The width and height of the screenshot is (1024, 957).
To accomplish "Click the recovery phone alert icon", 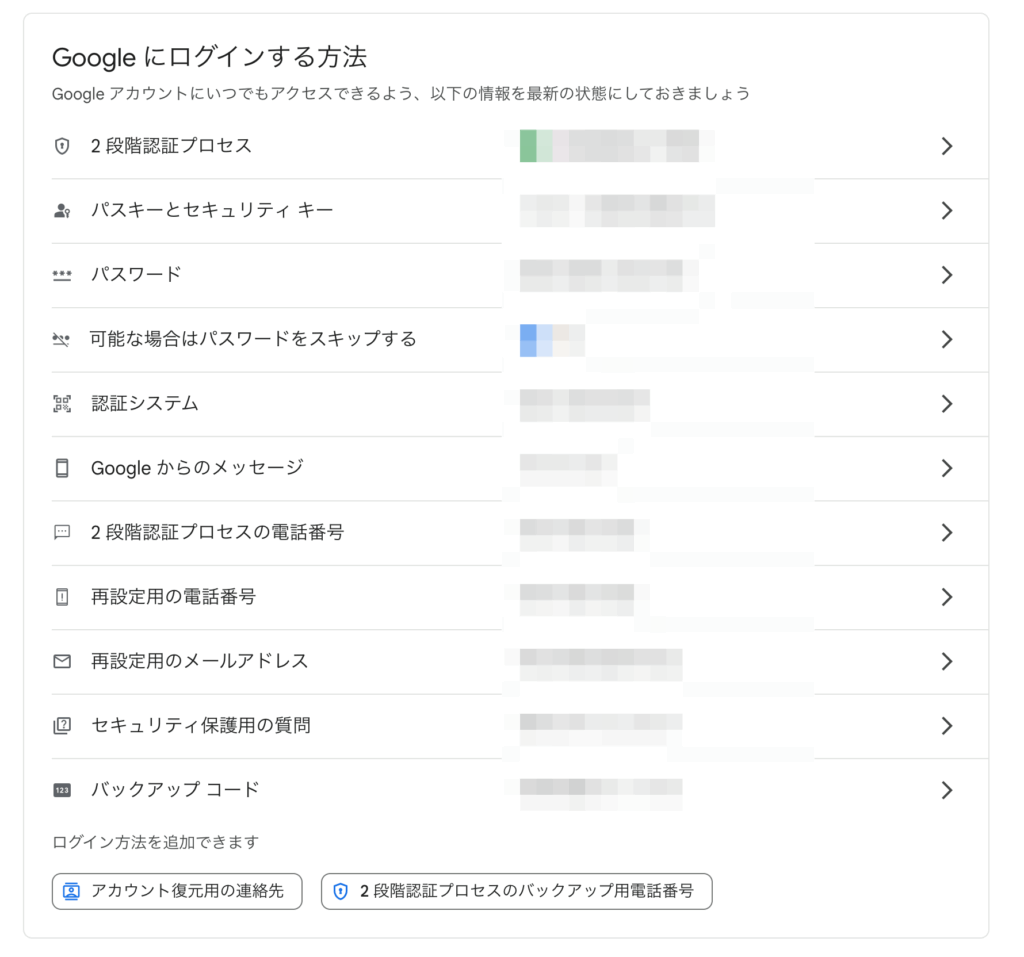I will (x=62, y=597).
